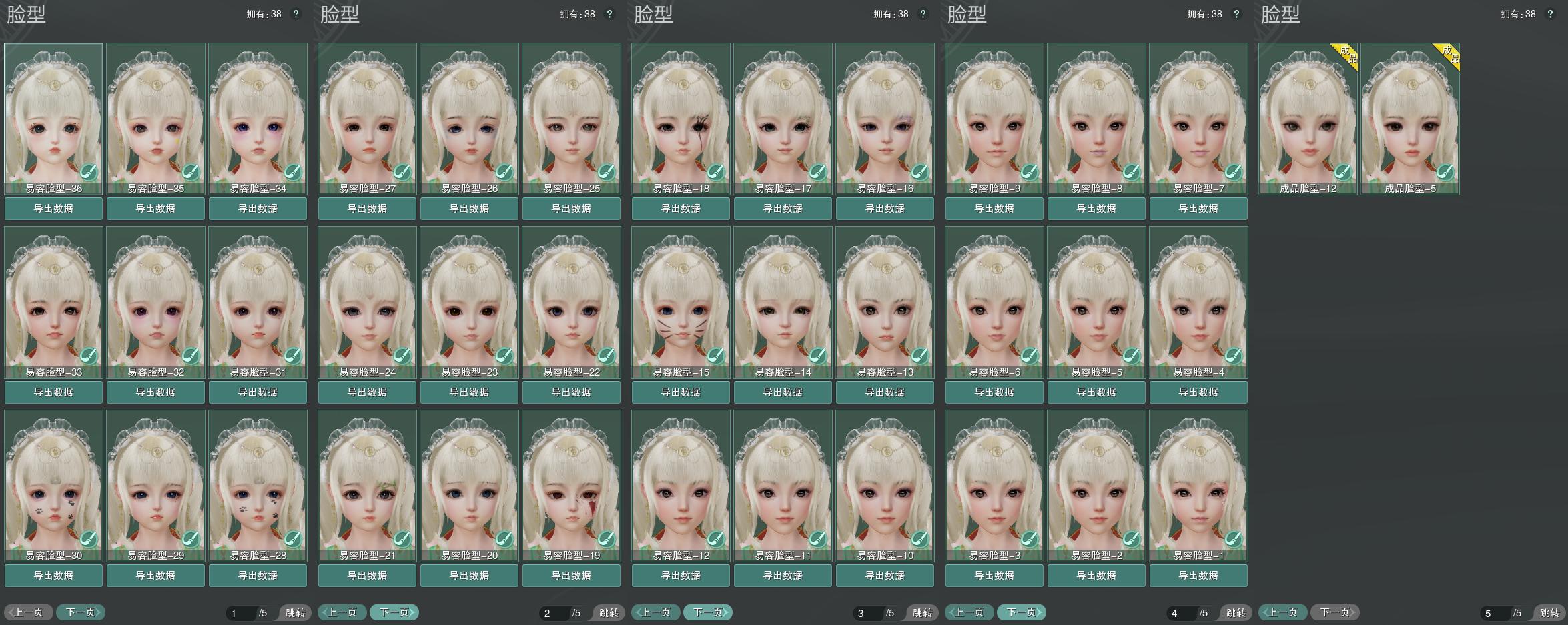Click brush icon on 易容脸型-18 card
Screen dimensions: 1568x625
click(x=716, y=173)
